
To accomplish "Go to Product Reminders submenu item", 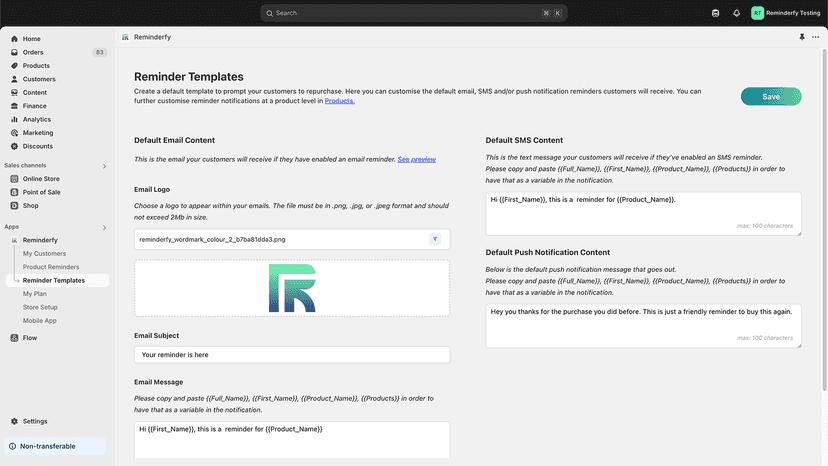I will (51, 267).
